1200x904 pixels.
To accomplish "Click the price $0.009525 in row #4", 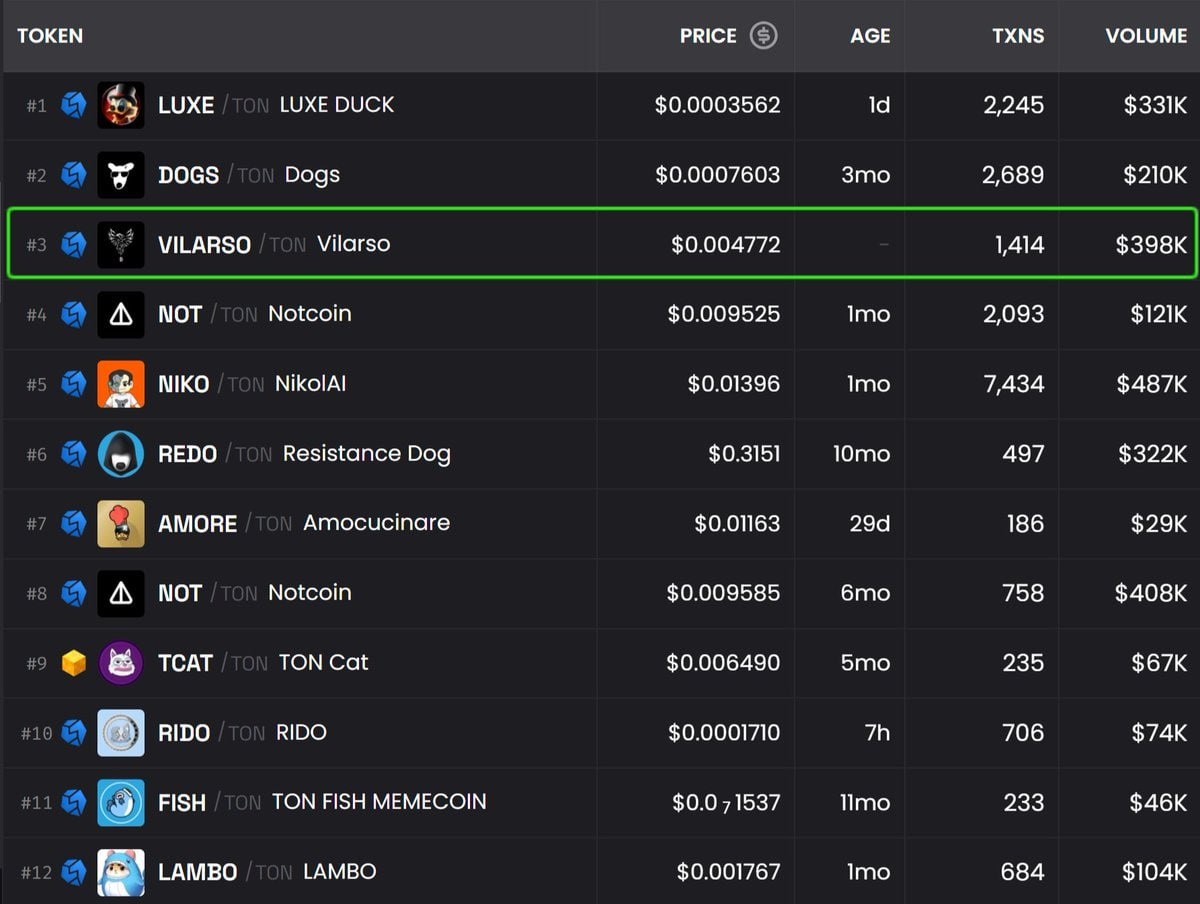I will click(x=724, y=314).
